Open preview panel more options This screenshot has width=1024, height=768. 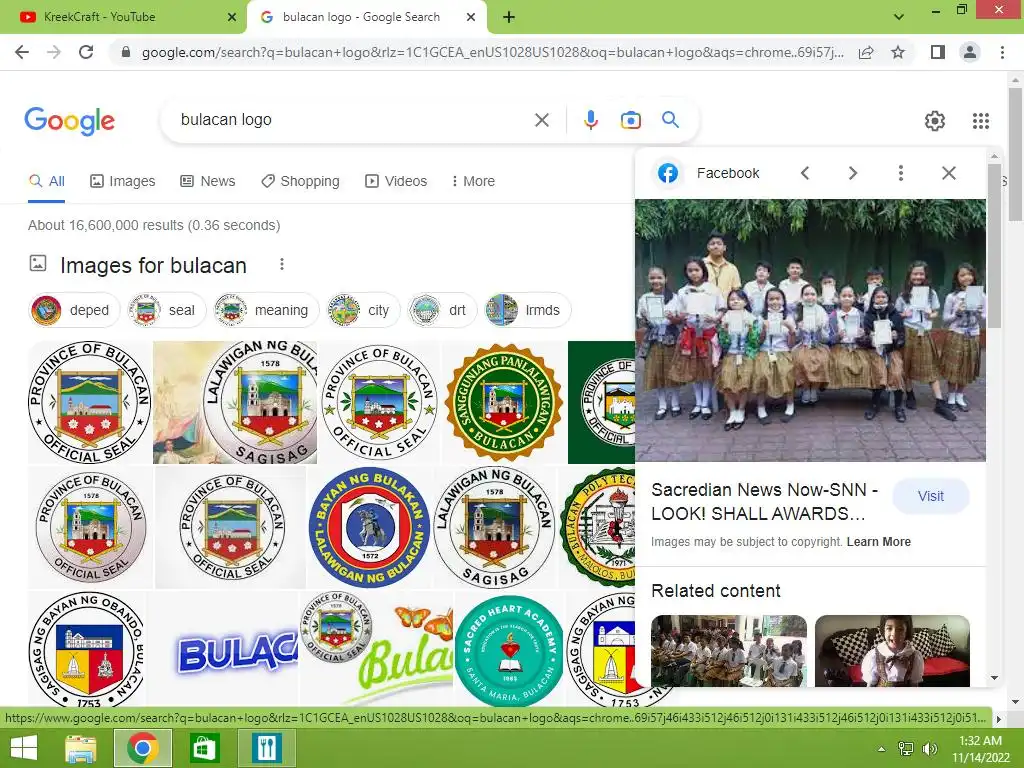(x=901, y=173)
